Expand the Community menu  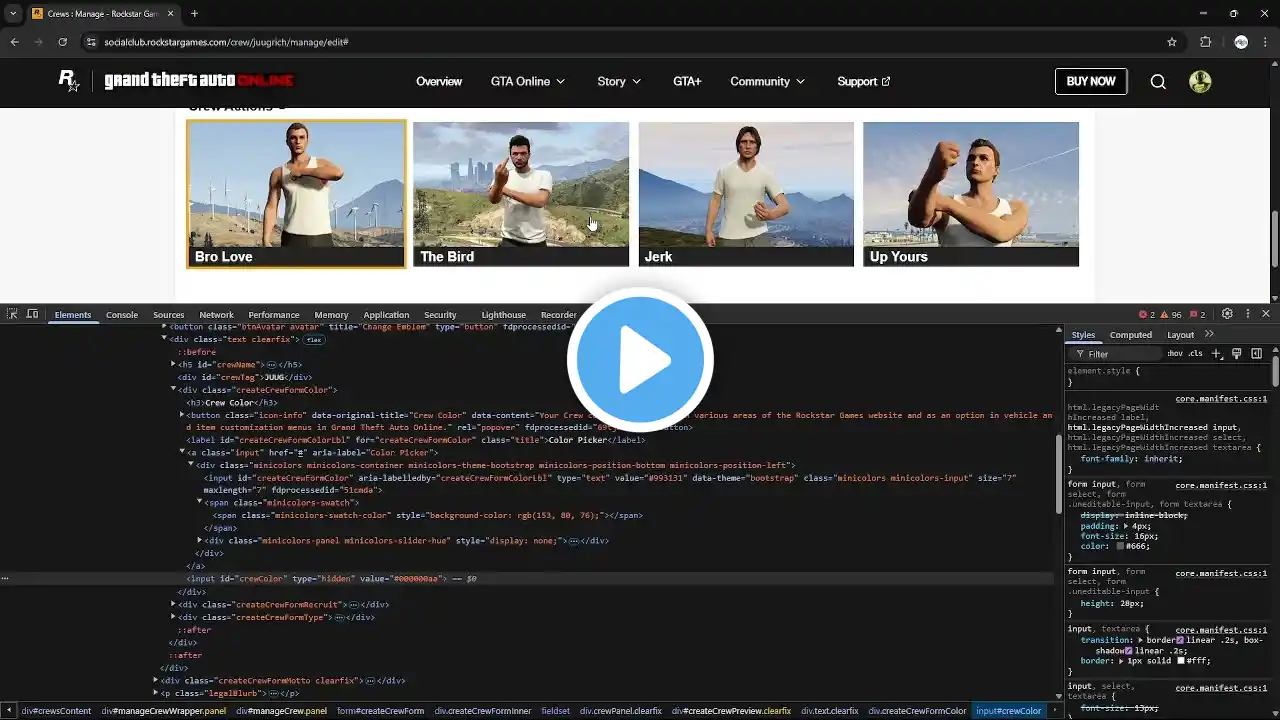(768, 82)
